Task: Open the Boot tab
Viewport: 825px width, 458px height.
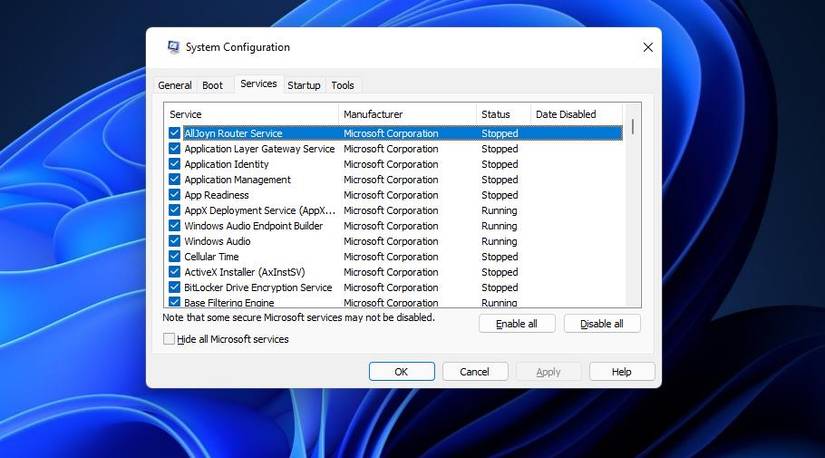Action: pos(213,85)
